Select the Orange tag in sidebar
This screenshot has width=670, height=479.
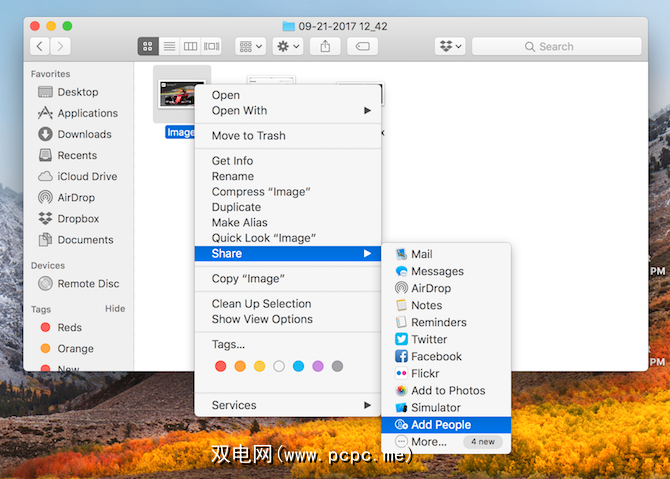pyautogui.click(x=78, y=349)
